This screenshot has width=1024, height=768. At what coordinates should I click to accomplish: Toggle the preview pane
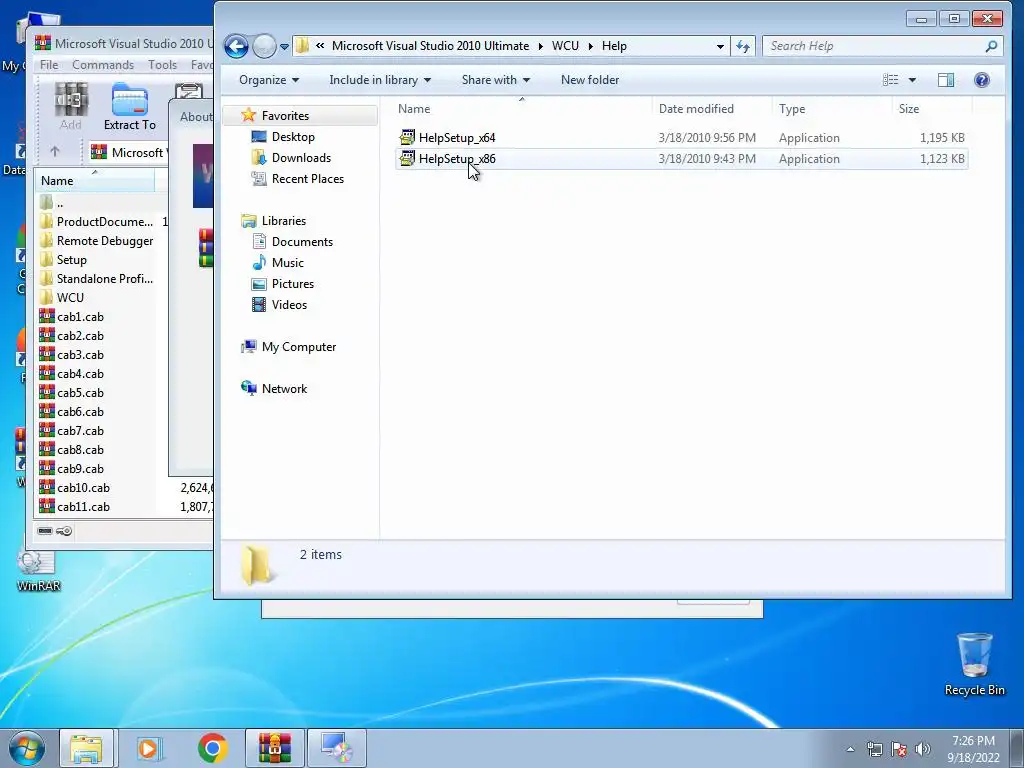(x=946, y=80)
